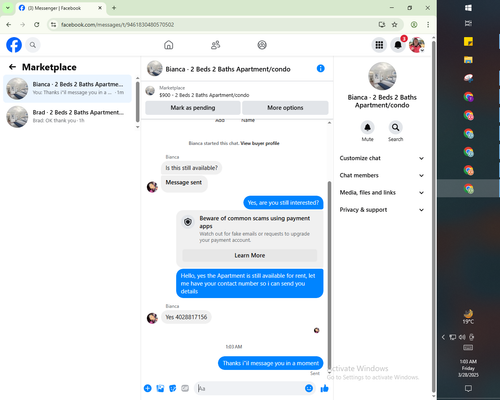
Task: Select the Messenger | Facebook browser tab
Action: pyautogui.click(x=61, y=8)
